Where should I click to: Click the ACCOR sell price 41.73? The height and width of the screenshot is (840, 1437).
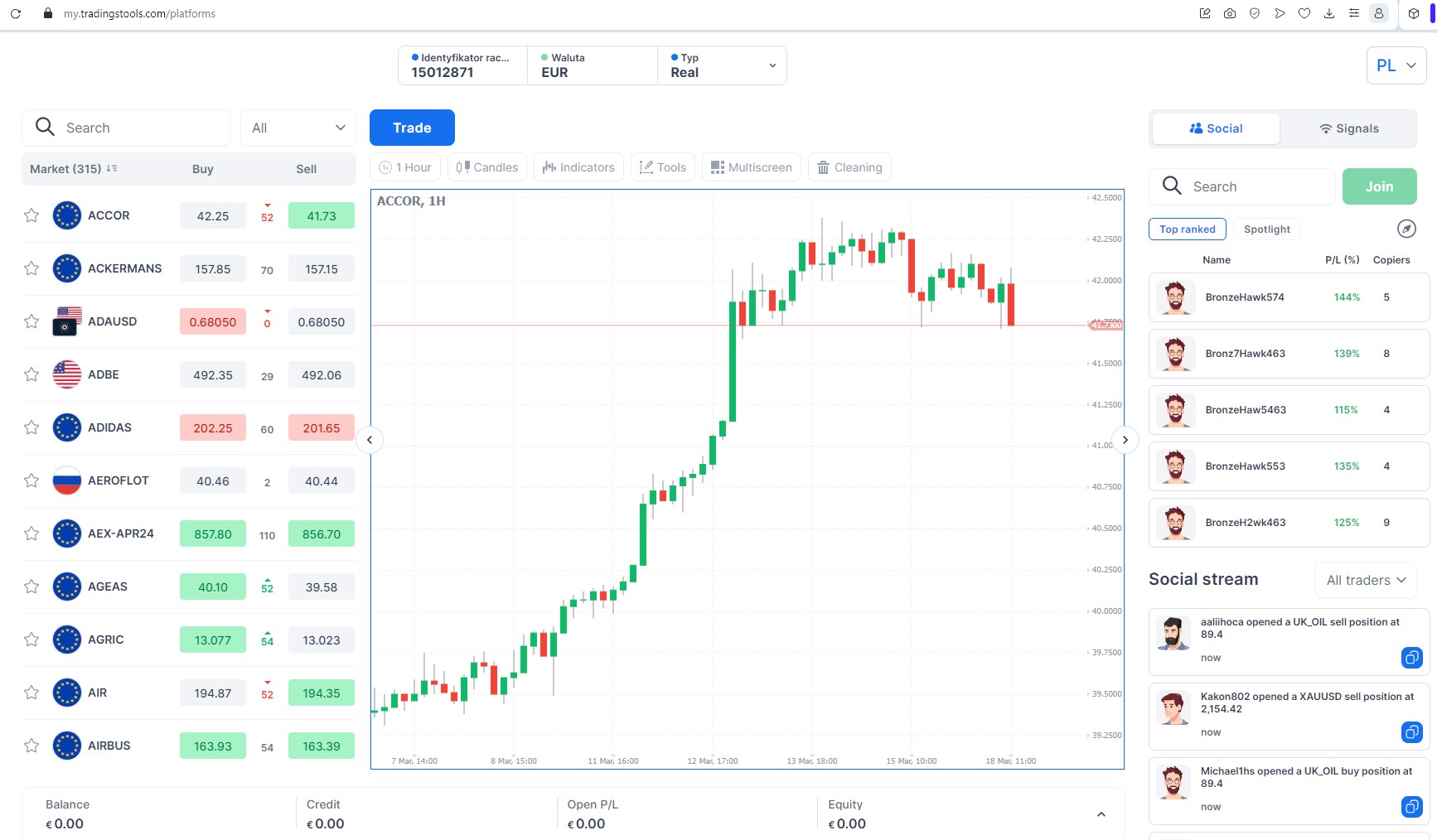[322, 216]
